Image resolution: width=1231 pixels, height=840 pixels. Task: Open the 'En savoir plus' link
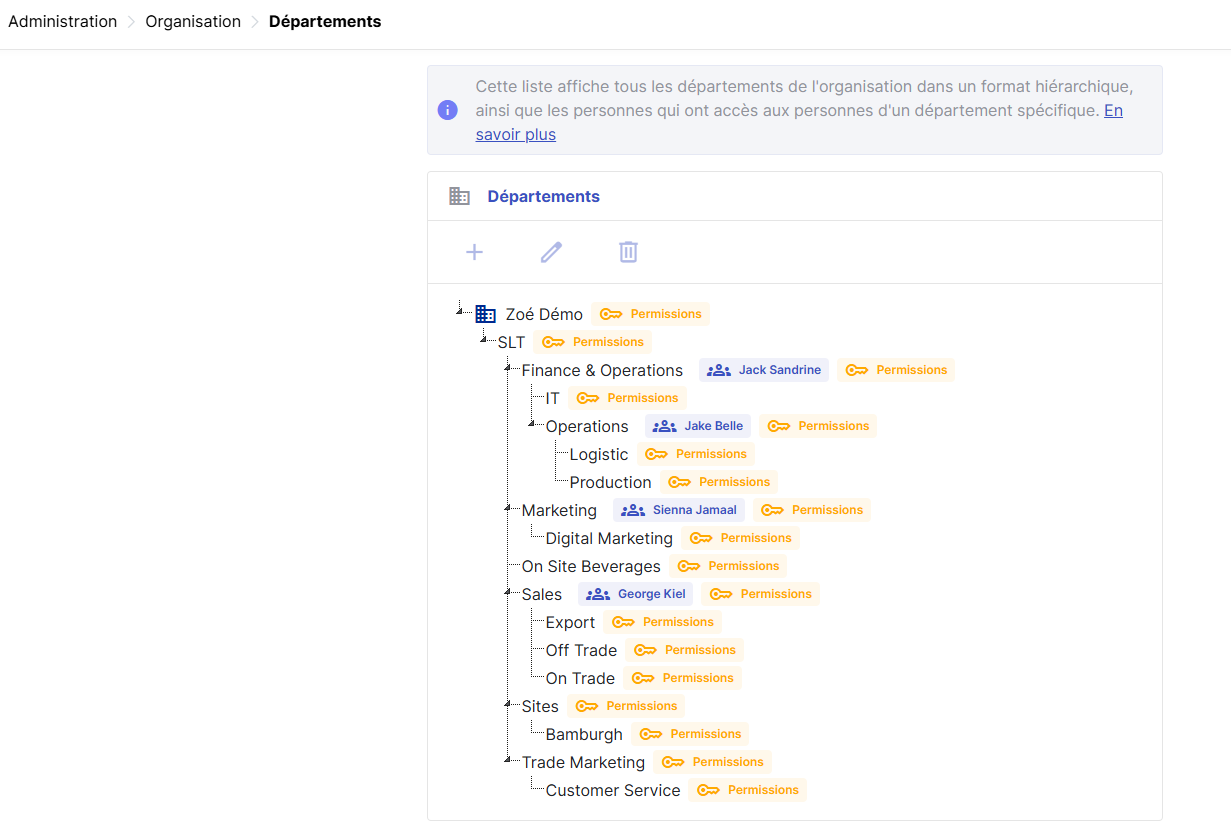coord(515,134)
